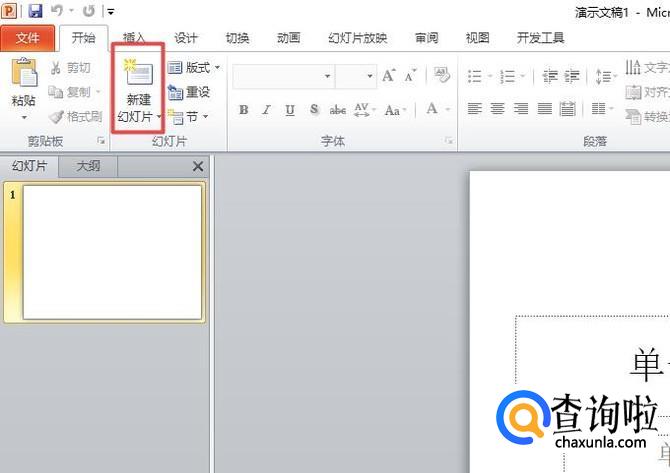Center the text
Viewport: 670px width, 473px height.
pos(498,109)
